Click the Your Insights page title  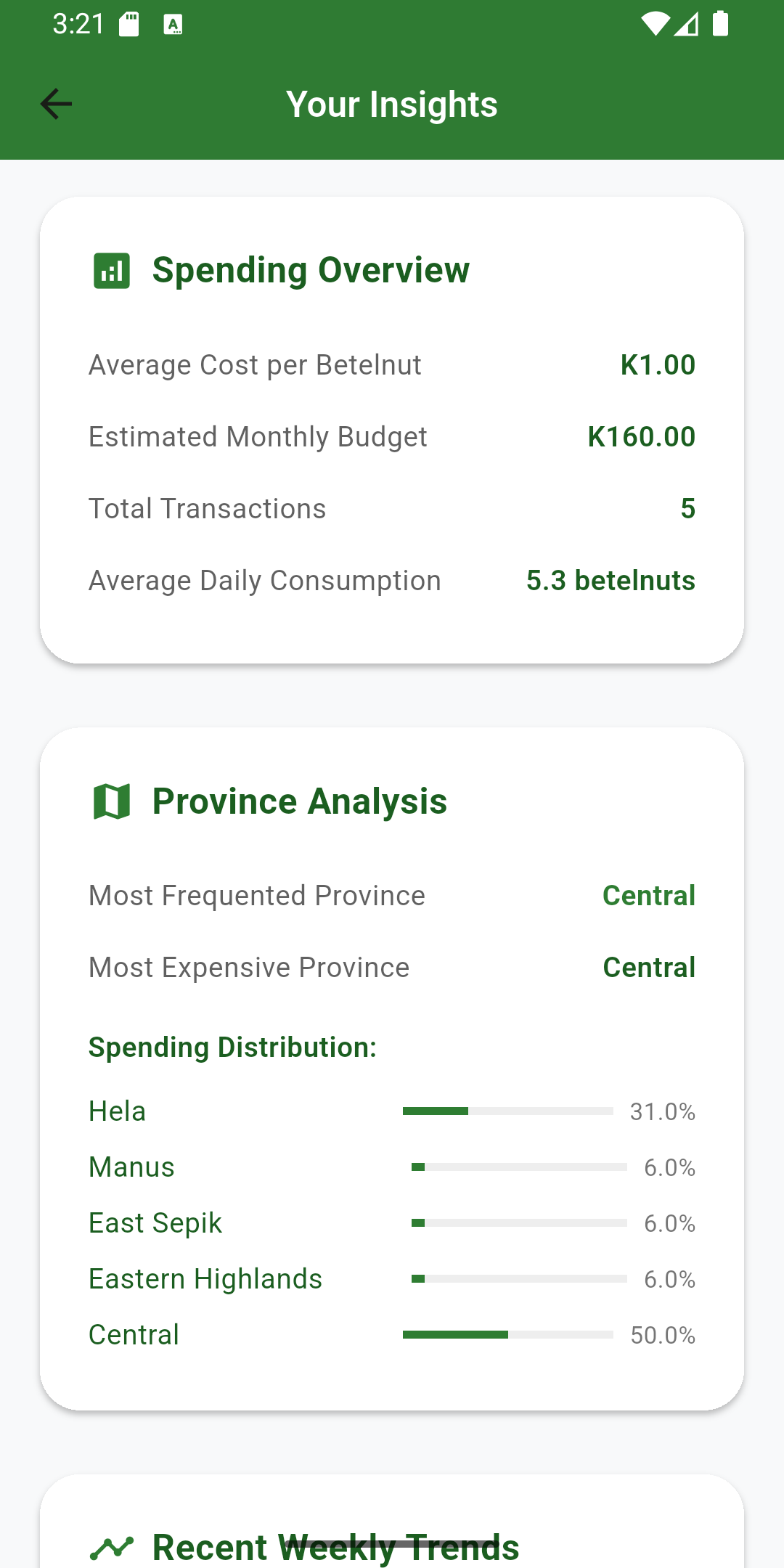392,105
